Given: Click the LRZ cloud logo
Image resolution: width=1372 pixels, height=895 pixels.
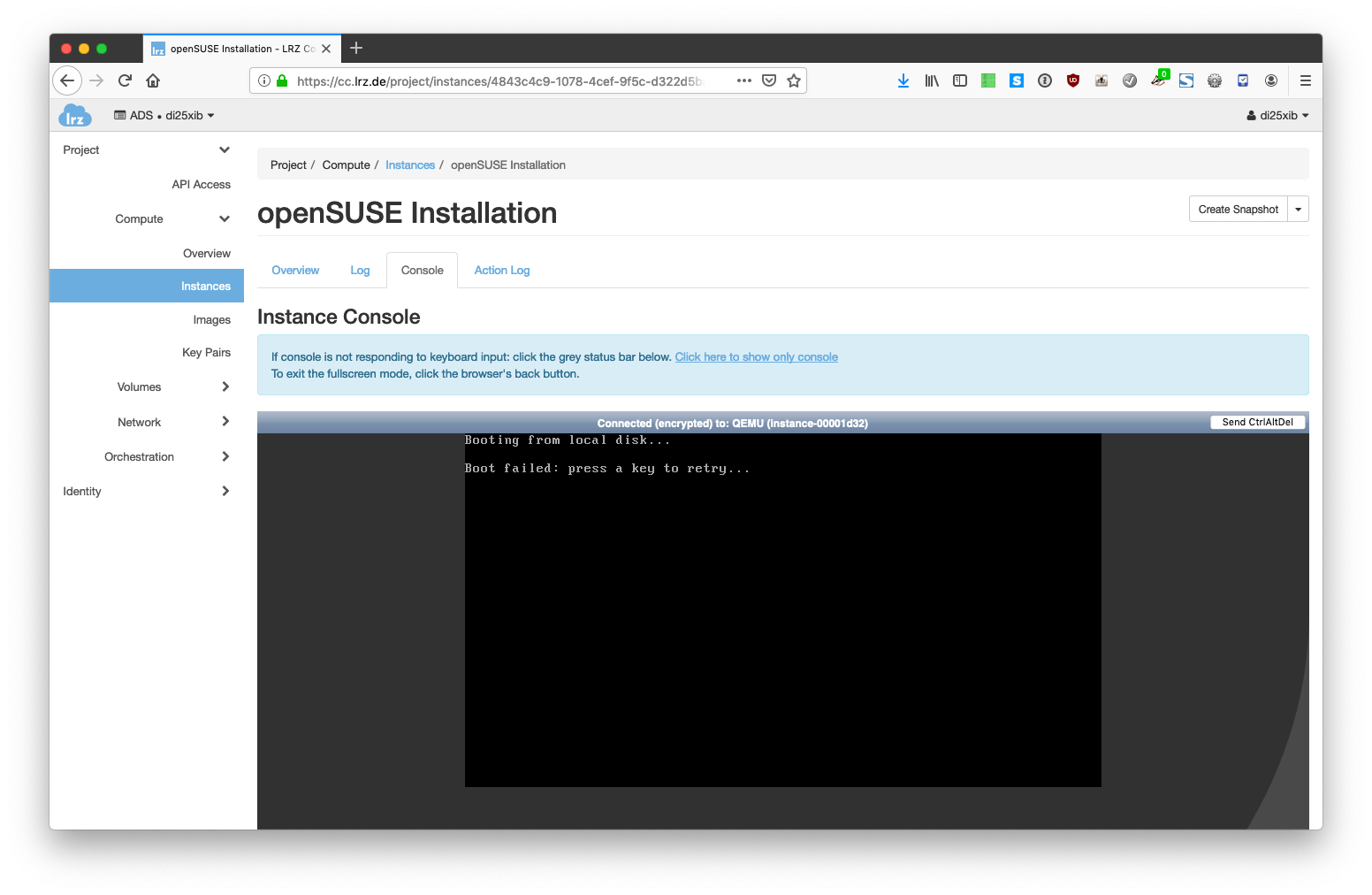Looking at the screenshot, I should (75, 116).
